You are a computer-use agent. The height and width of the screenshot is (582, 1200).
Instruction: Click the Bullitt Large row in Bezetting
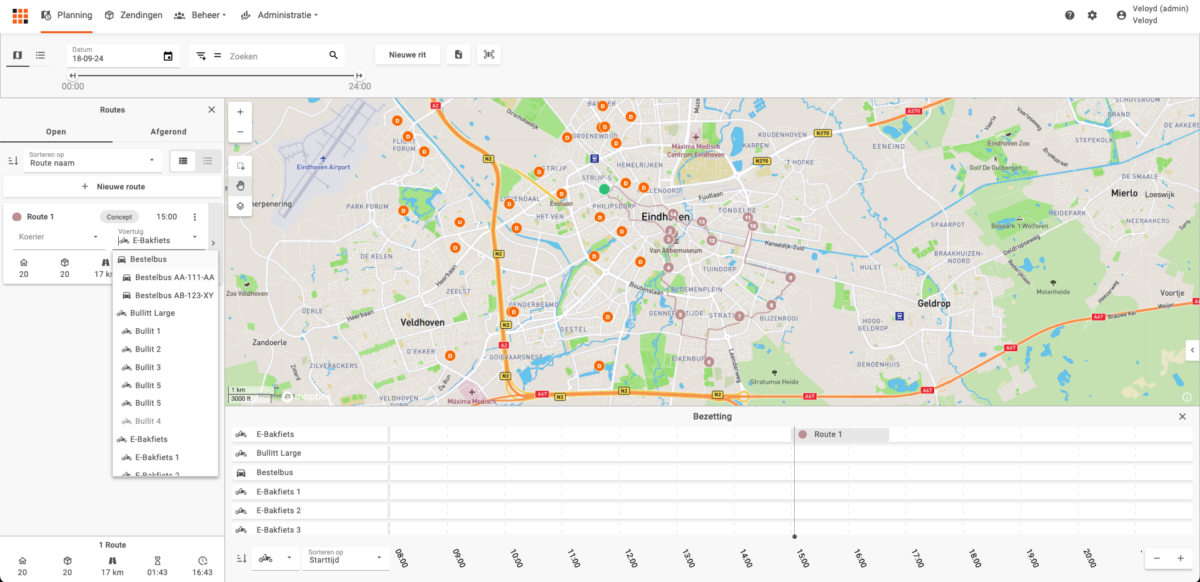(711, 453)
